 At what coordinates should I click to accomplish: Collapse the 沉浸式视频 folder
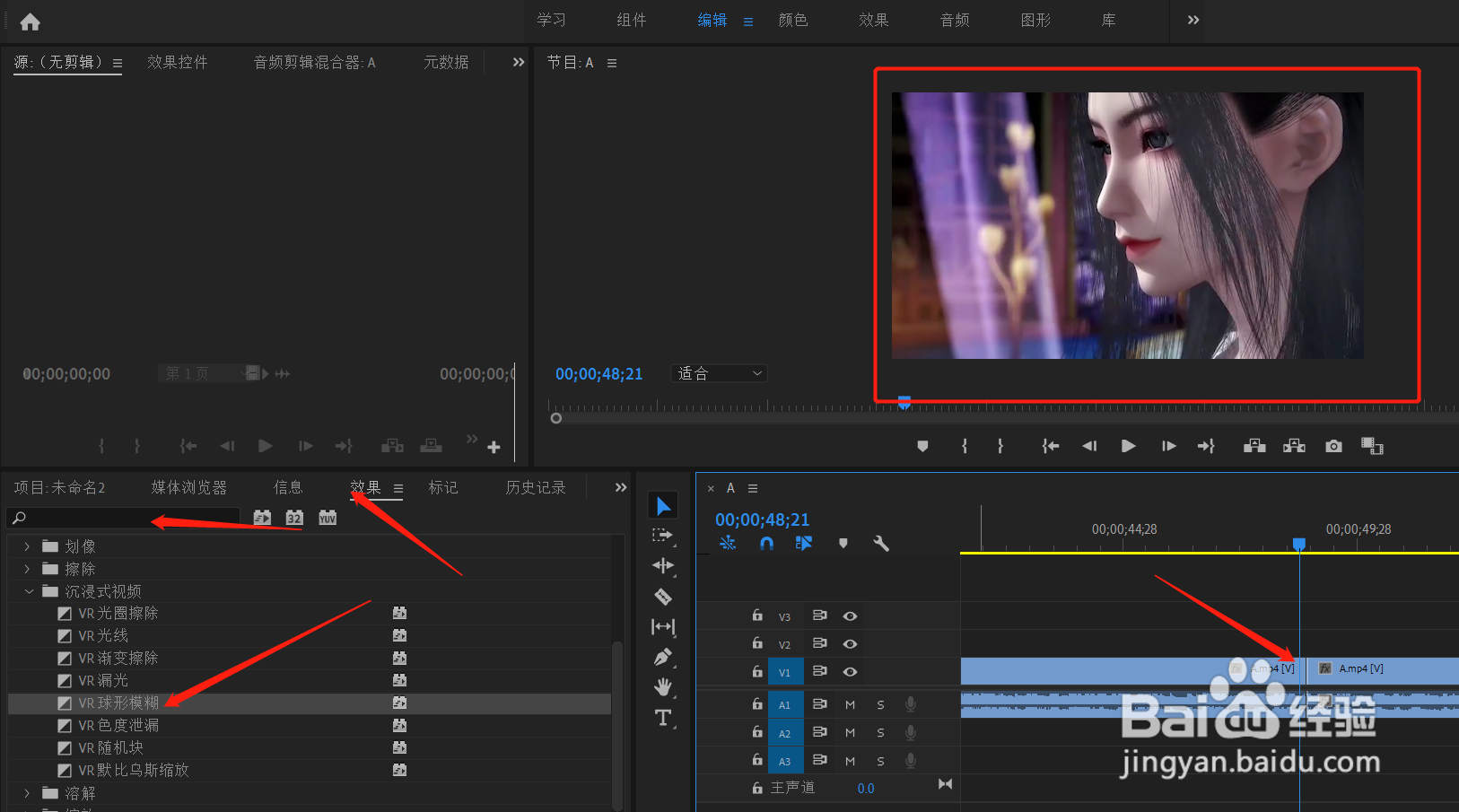pos(29,591)
